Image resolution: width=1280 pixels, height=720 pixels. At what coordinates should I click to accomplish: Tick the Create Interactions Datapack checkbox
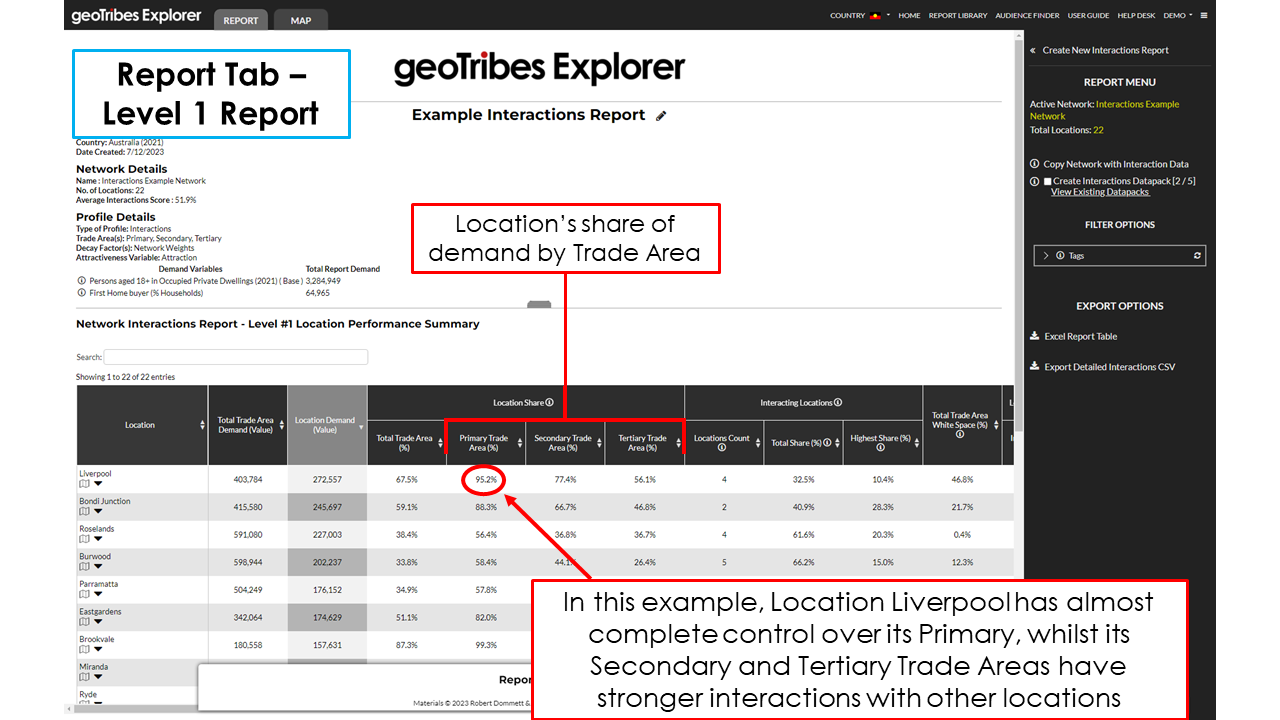(x=1047, y=182)
